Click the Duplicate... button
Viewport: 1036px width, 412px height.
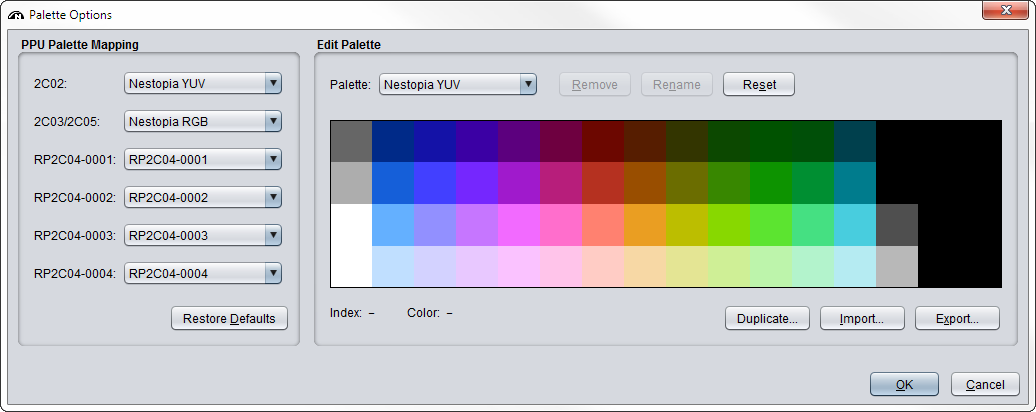coord(767,319)
